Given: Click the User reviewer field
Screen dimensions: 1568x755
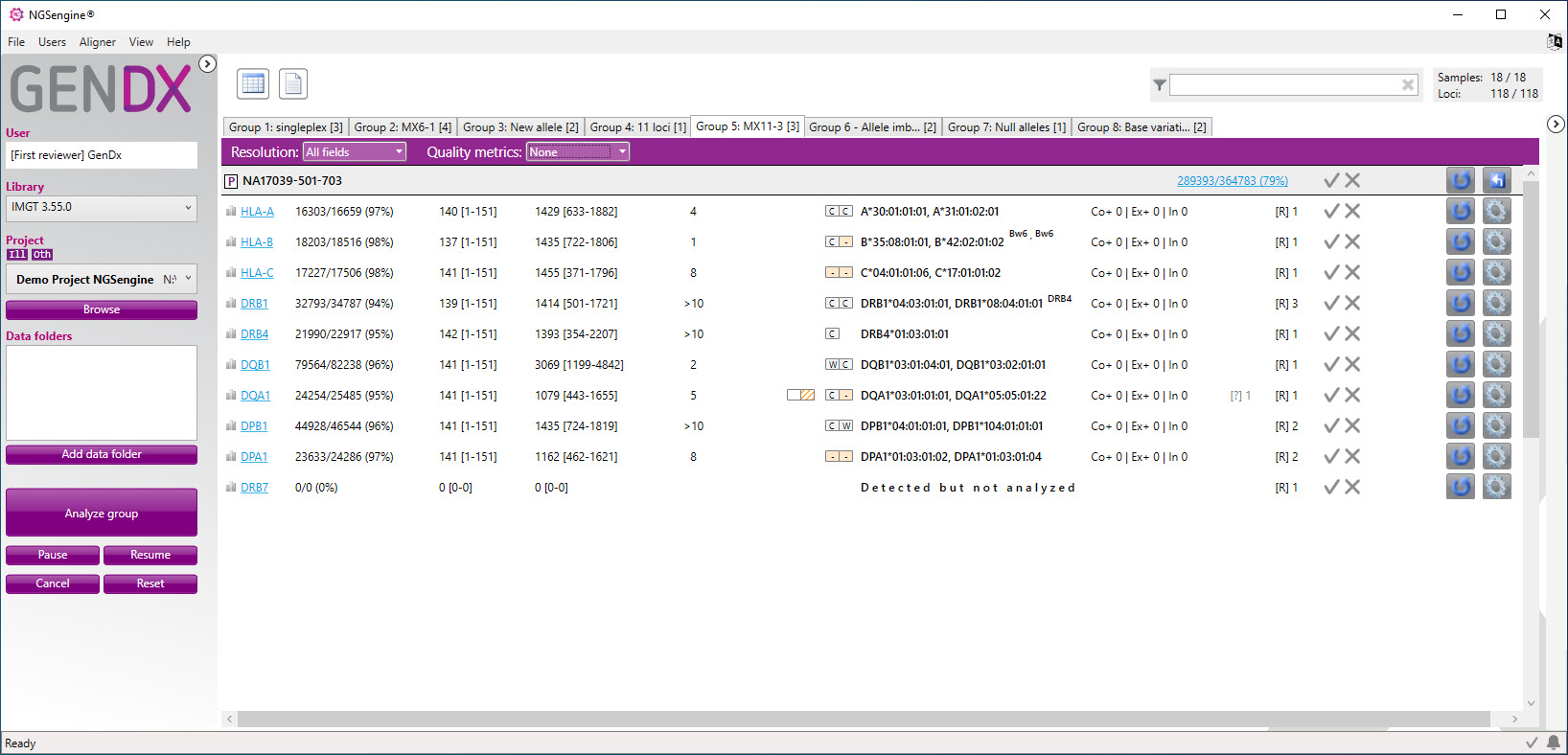Looking at the screenshot, I should 102,155.
